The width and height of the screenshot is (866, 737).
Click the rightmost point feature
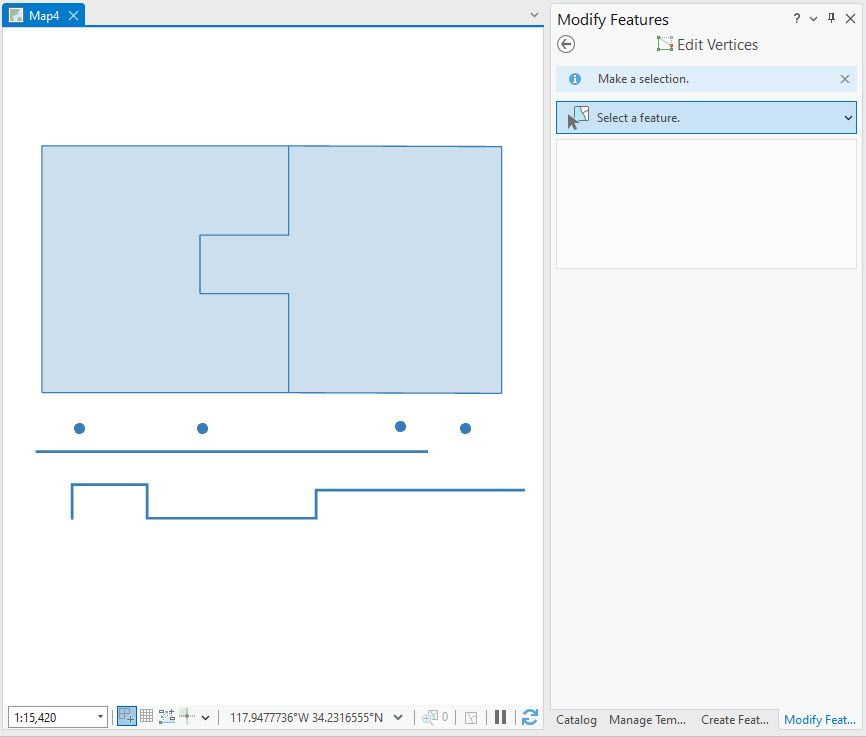tap(466, 428)
